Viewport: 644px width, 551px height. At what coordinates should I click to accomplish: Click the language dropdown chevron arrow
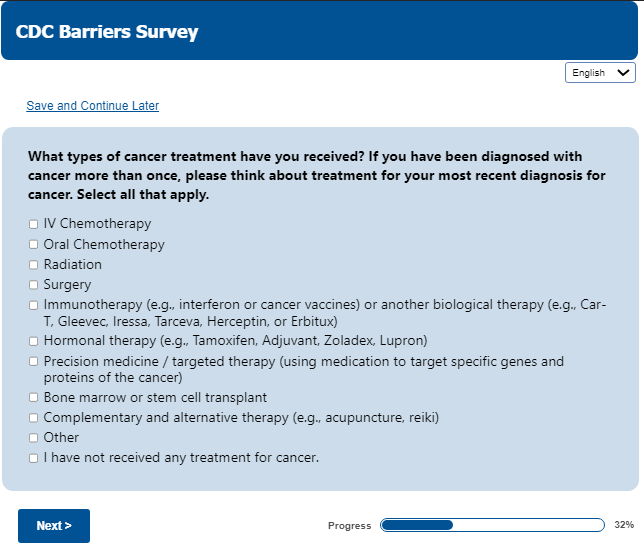(x=625, y=73)
